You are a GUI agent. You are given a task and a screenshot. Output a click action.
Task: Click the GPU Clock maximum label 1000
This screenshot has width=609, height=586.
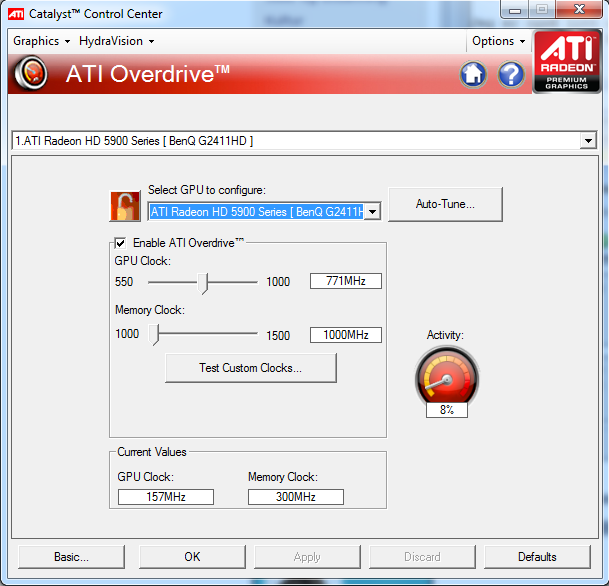(x=278, y=282)
